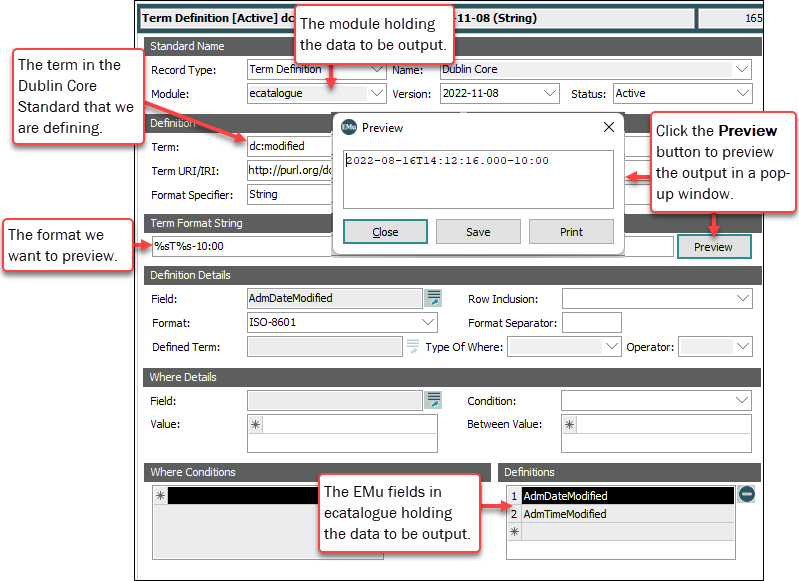Expand the Module dropdown showing ecatalogue
This screenshot has width=799, height=581.
tap(376, 93)
